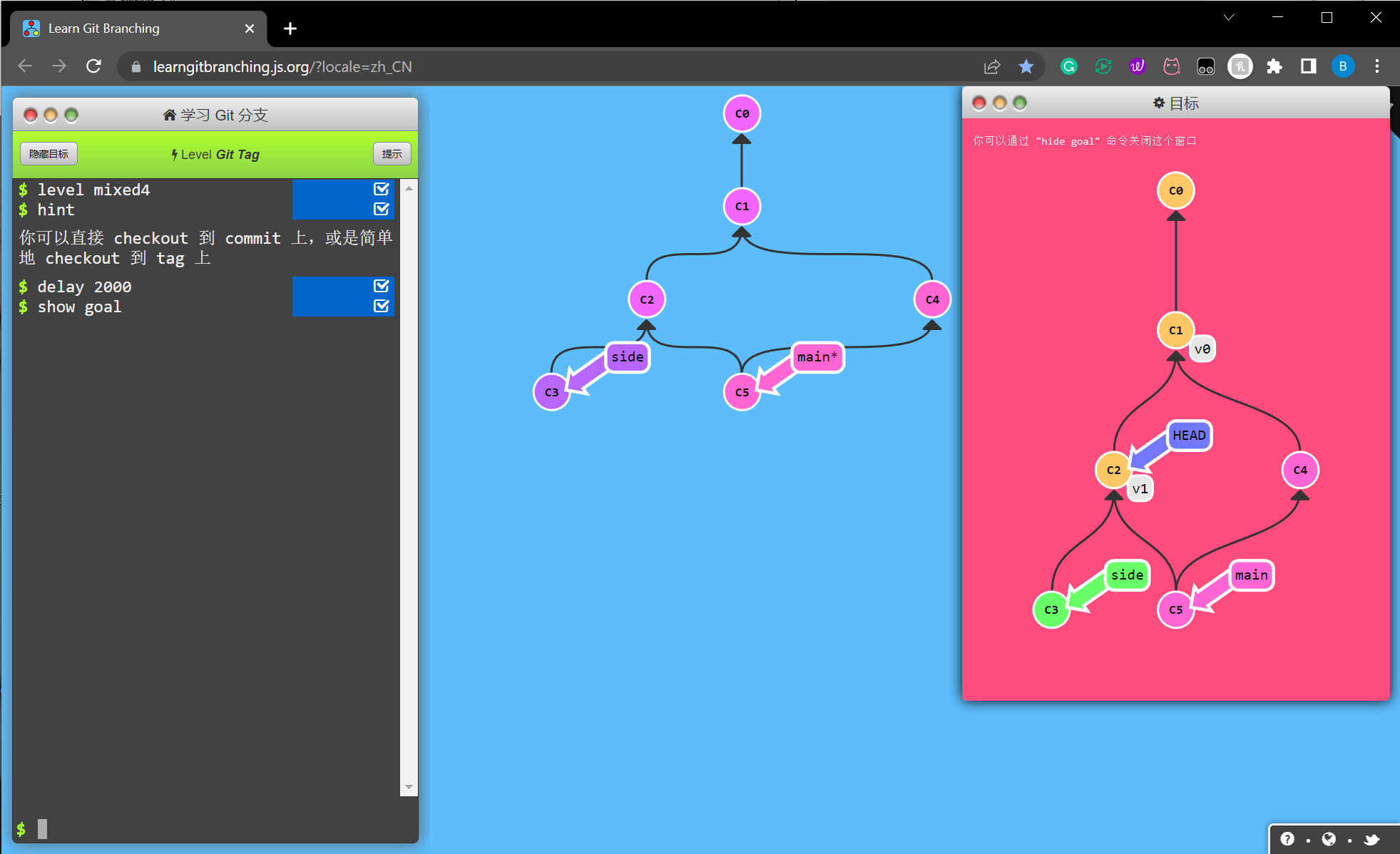Open Chrome's three-dot menu
The image size is (1400, 854).
click(x=1377, y=66)
